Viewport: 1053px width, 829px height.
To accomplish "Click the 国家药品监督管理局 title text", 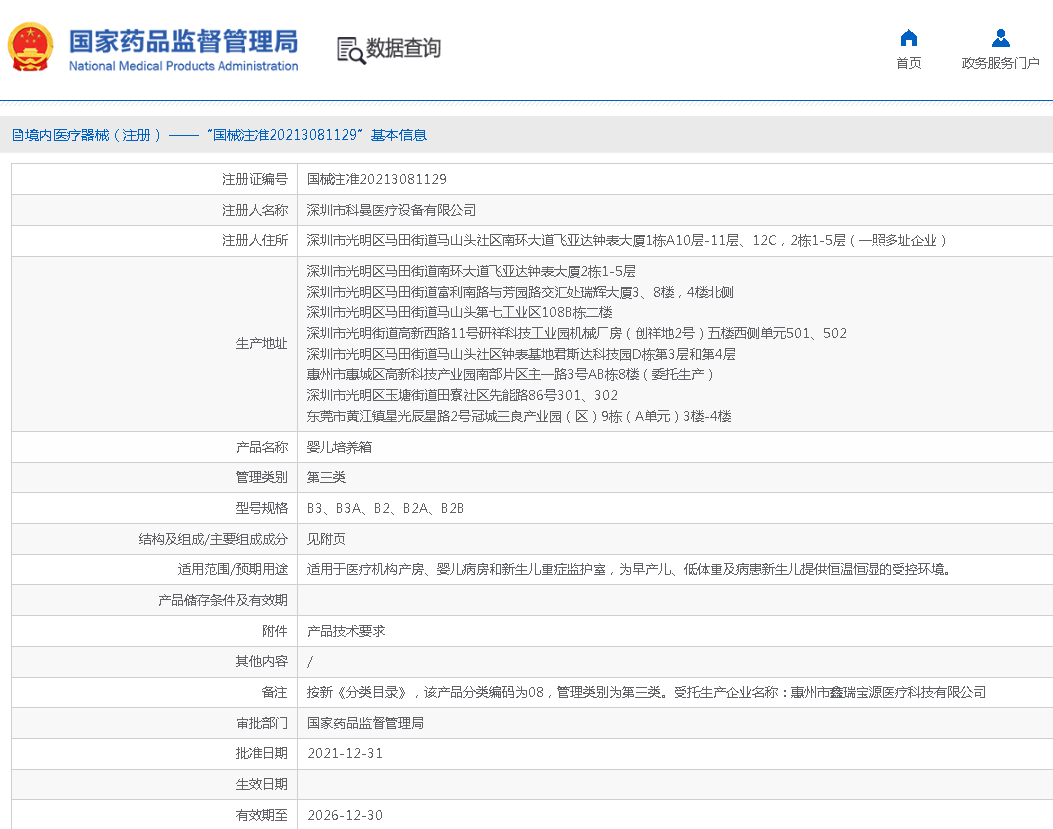I will pos(183,41).
